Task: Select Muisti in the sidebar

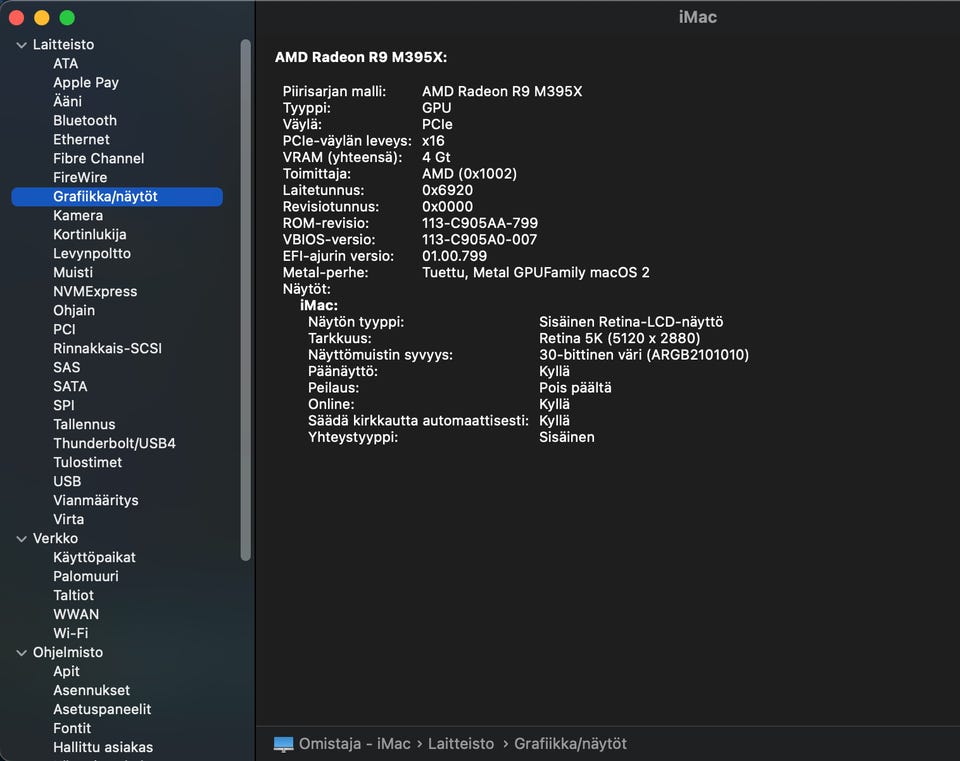Action: click(x=73, y=272)
